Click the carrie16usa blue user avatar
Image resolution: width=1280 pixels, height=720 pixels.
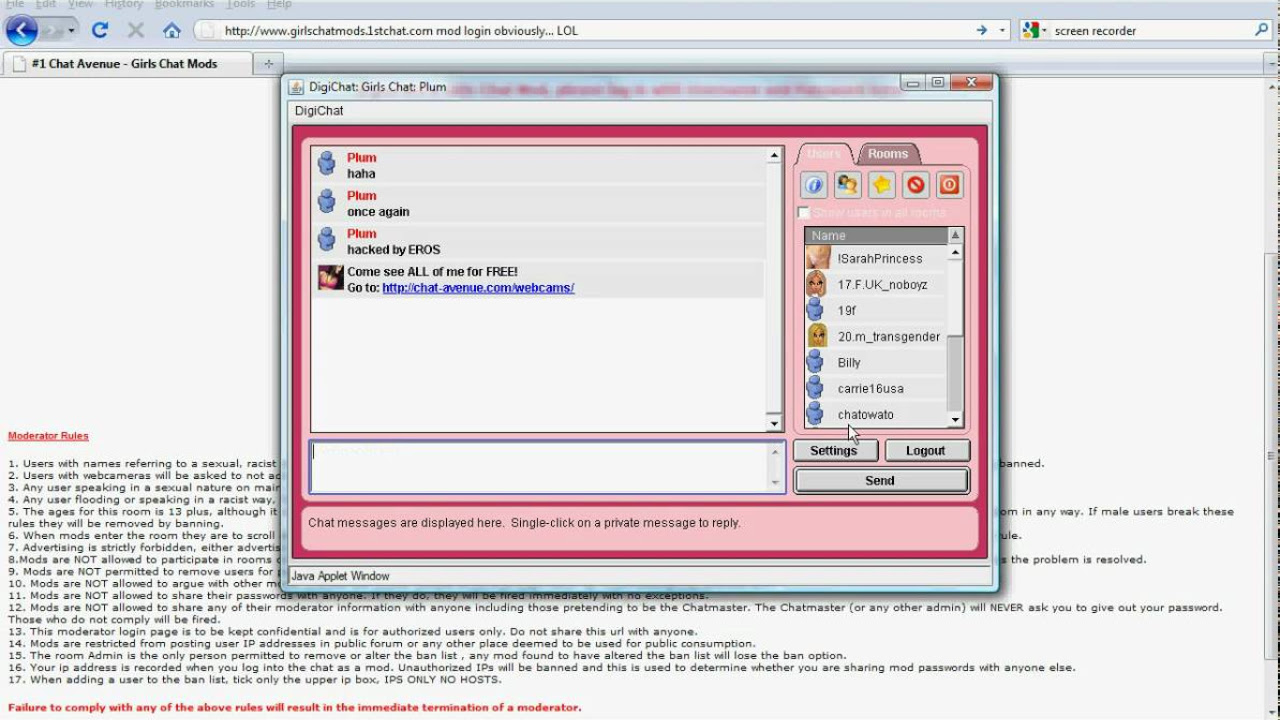[816, 388]
